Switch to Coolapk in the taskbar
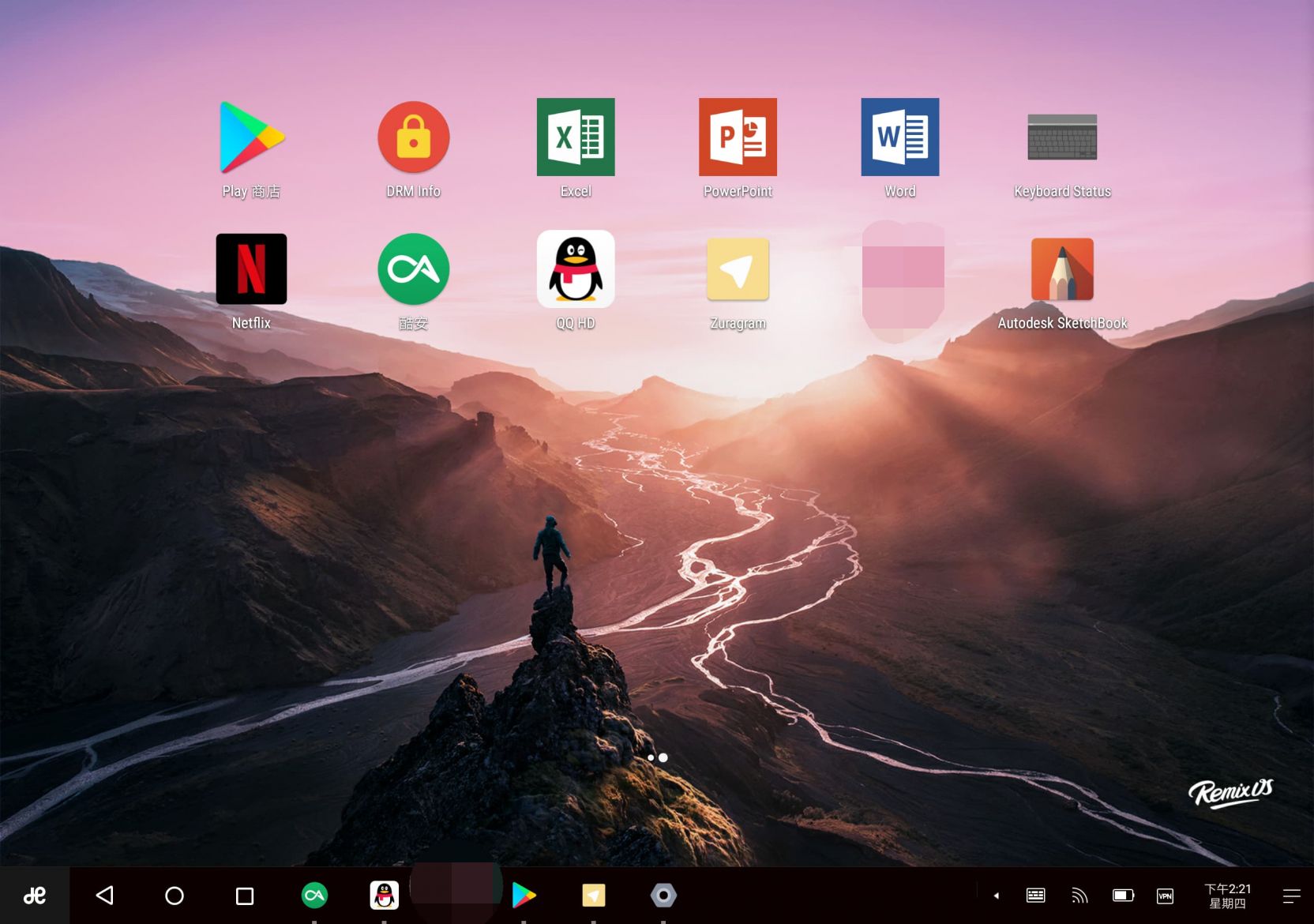The height and width of the screenshot is (924, 1314). (x=314, y=896)
